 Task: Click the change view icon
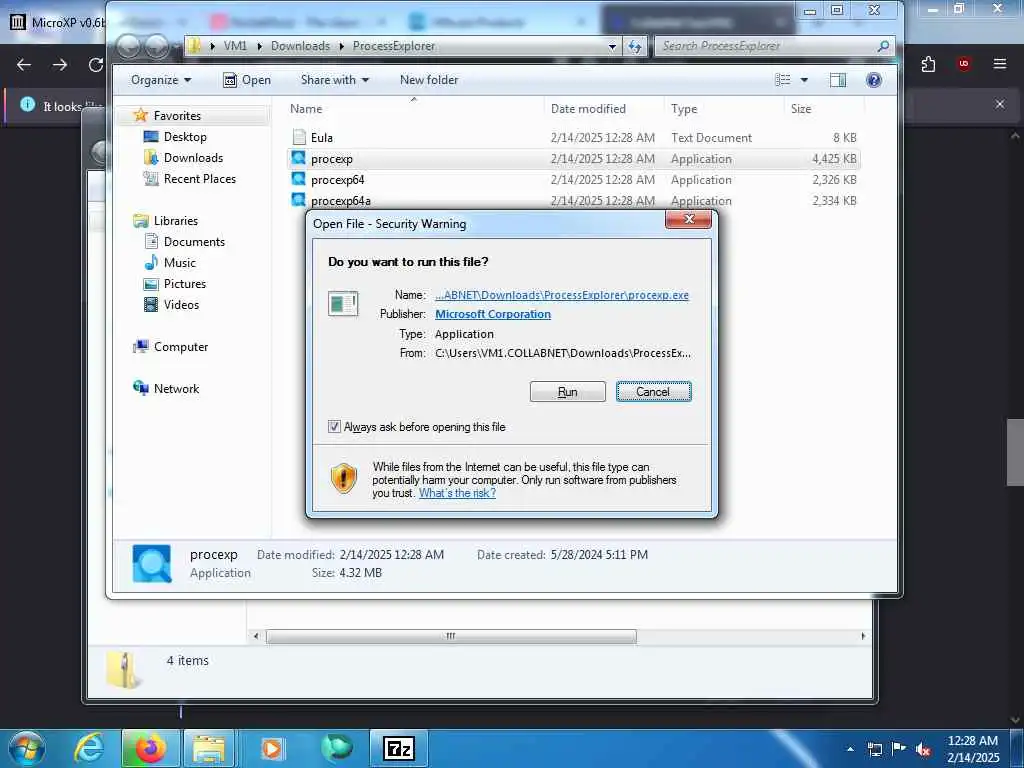782,80
